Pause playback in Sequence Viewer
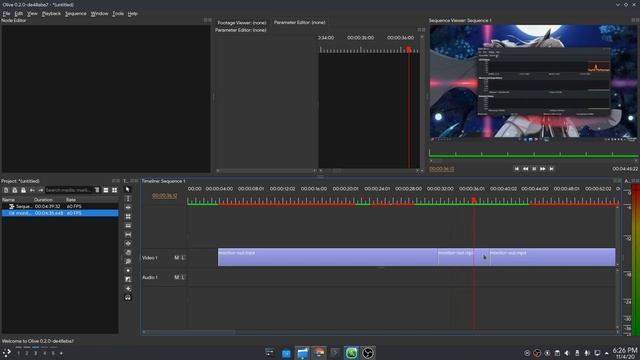The width and height of the screenshot is (640, 360). [534, 169]
